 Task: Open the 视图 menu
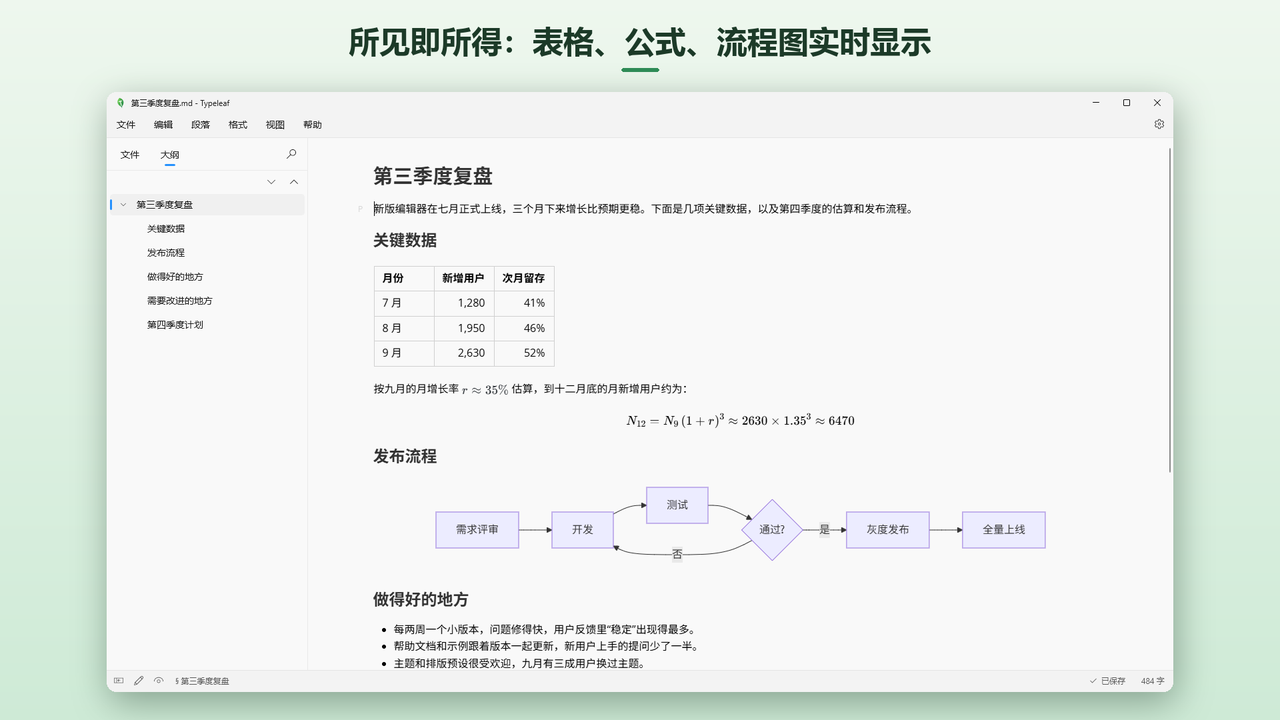(x=275, y=125)
